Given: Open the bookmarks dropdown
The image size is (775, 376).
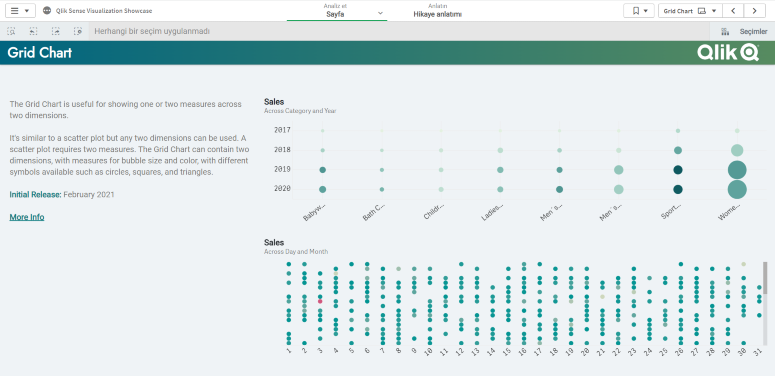Looking at the screenshot, I should pos(639,10).
